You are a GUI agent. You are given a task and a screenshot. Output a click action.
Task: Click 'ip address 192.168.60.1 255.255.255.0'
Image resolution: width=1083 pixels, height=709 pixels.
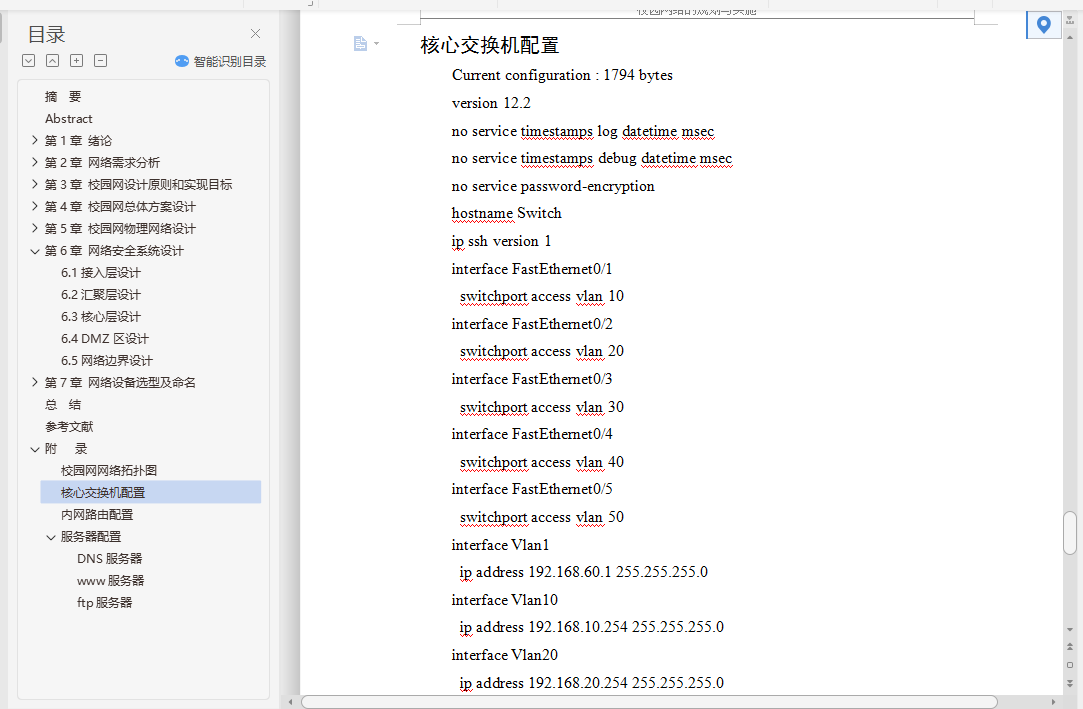tap(584, 572)
